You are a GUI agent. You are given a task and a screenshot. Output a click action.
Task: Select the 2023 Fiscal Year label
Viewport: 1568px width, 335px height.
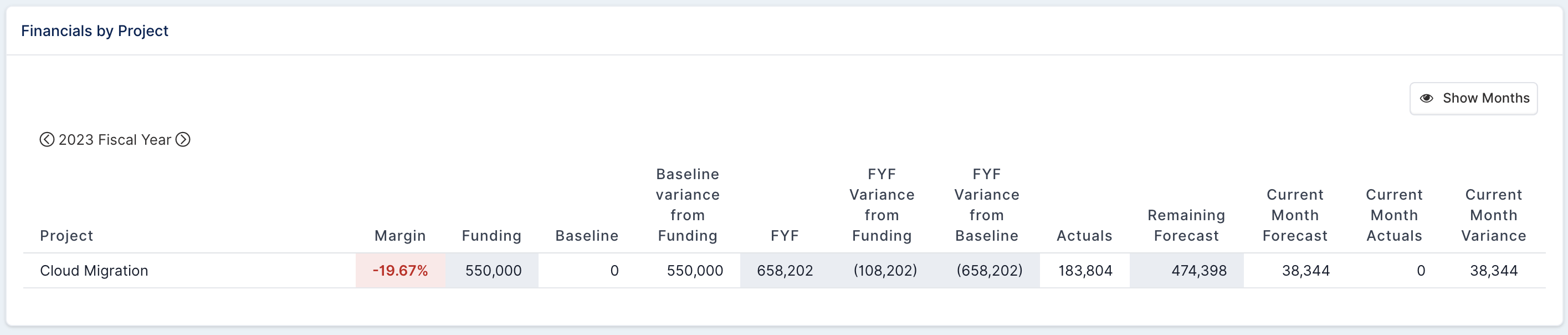[115, 139]
